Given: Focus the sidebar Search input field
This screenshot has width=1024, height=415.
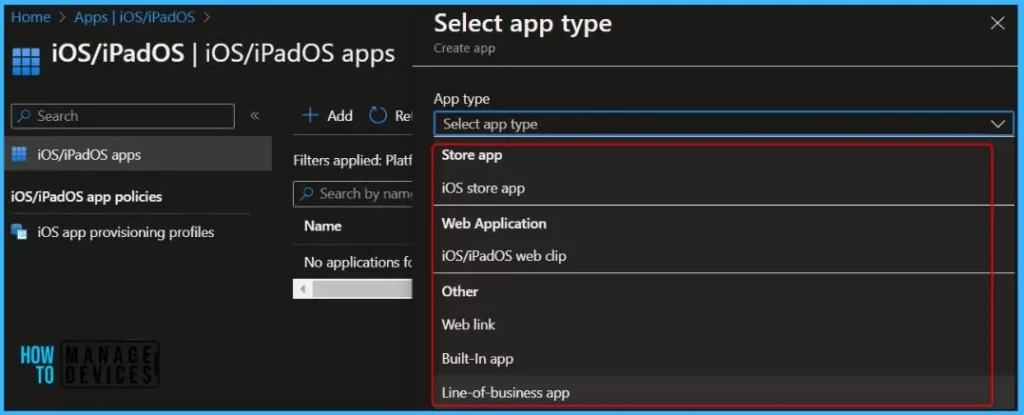Looking at the screenshot, I should [x=123, y=116].
